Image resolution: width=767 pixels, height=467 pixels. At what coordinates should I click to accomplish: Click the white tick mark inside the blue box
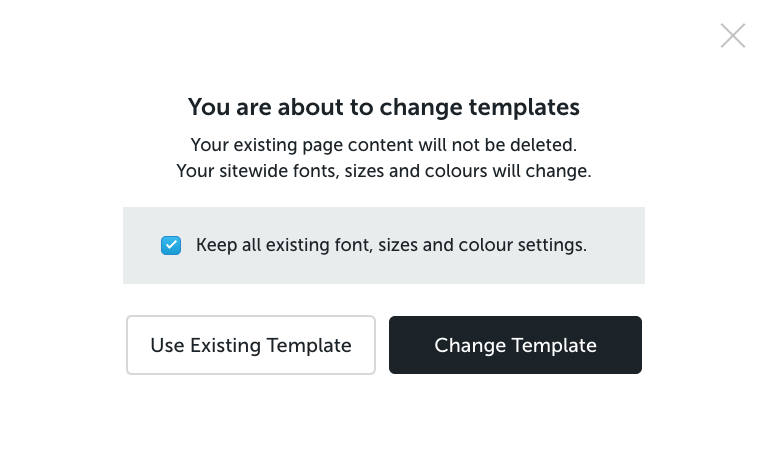point(171,245)
